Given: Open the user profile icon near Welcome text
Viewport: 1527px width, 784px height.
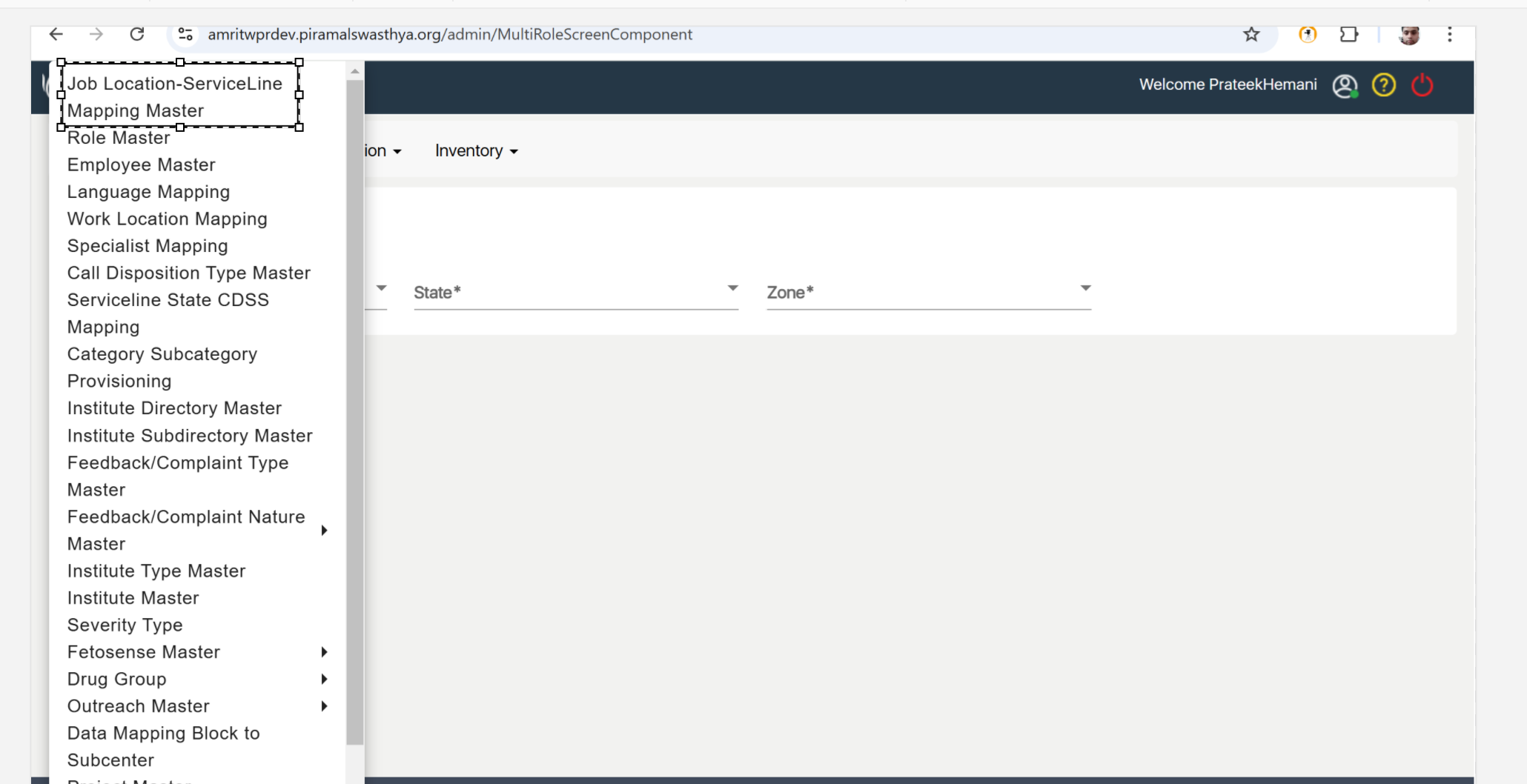Looking at the screenshot, I should pos(1345,86).
